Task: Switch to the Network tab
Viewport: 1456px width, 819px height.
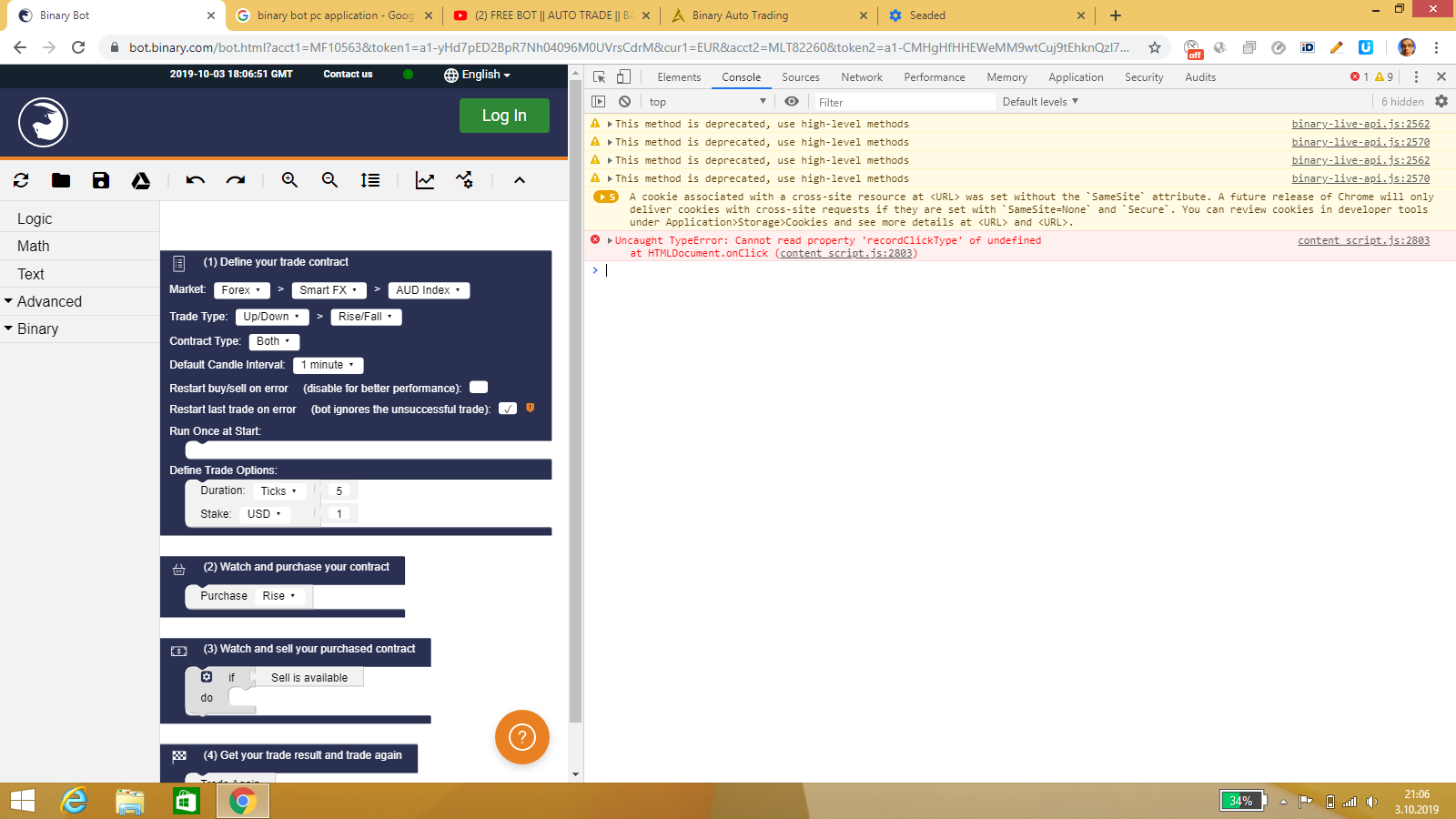Action: 862,77
